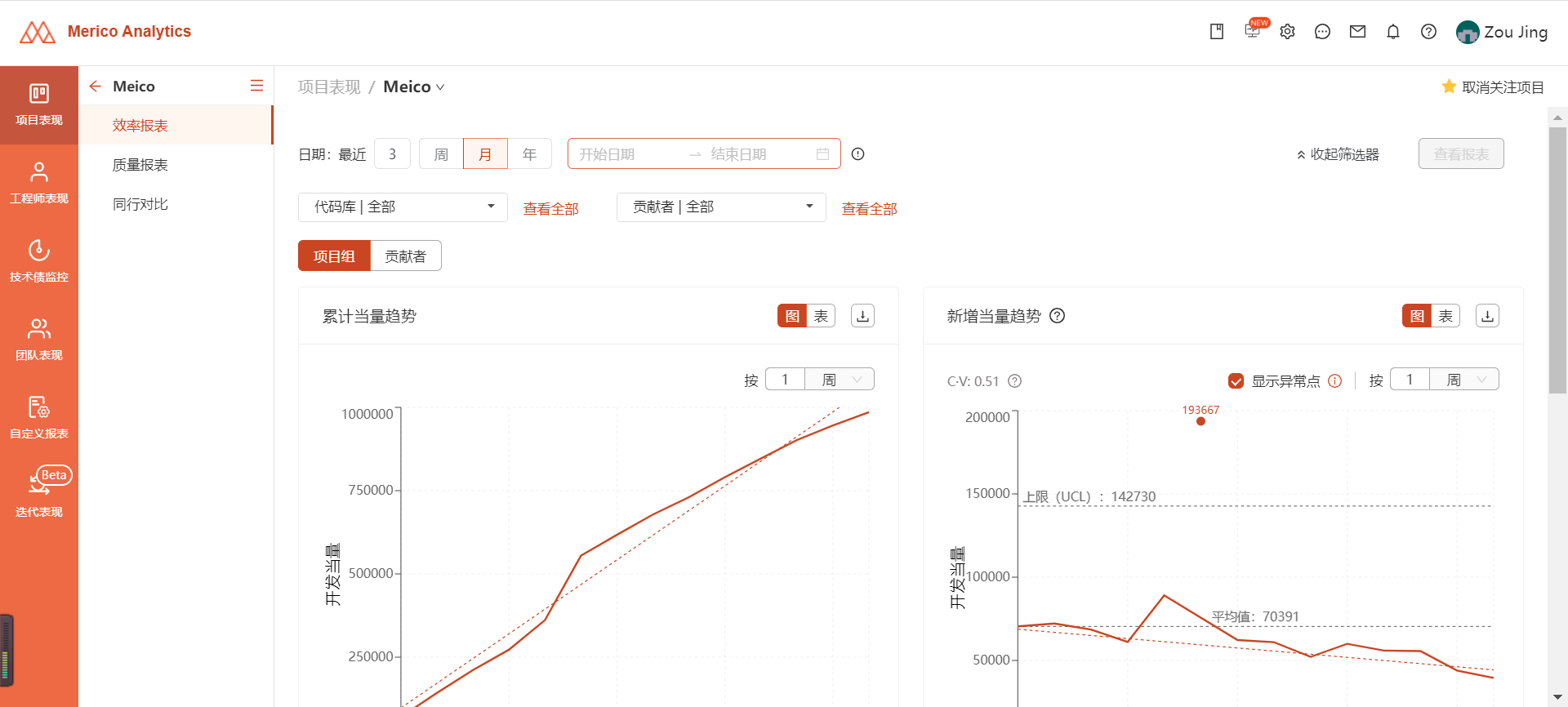Click 查看全部 next to 贡献者
Viewport: 1568px width, 707px height.
(x=869, y=209)
